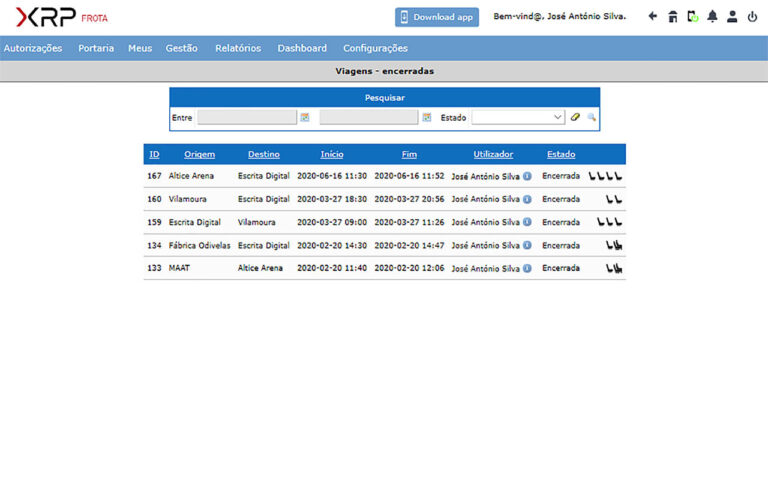The width and height of the screenshot is (768, 502).
Task: Click 'Encerrada' status of trip 167
Action: click(x=561, y=176)
